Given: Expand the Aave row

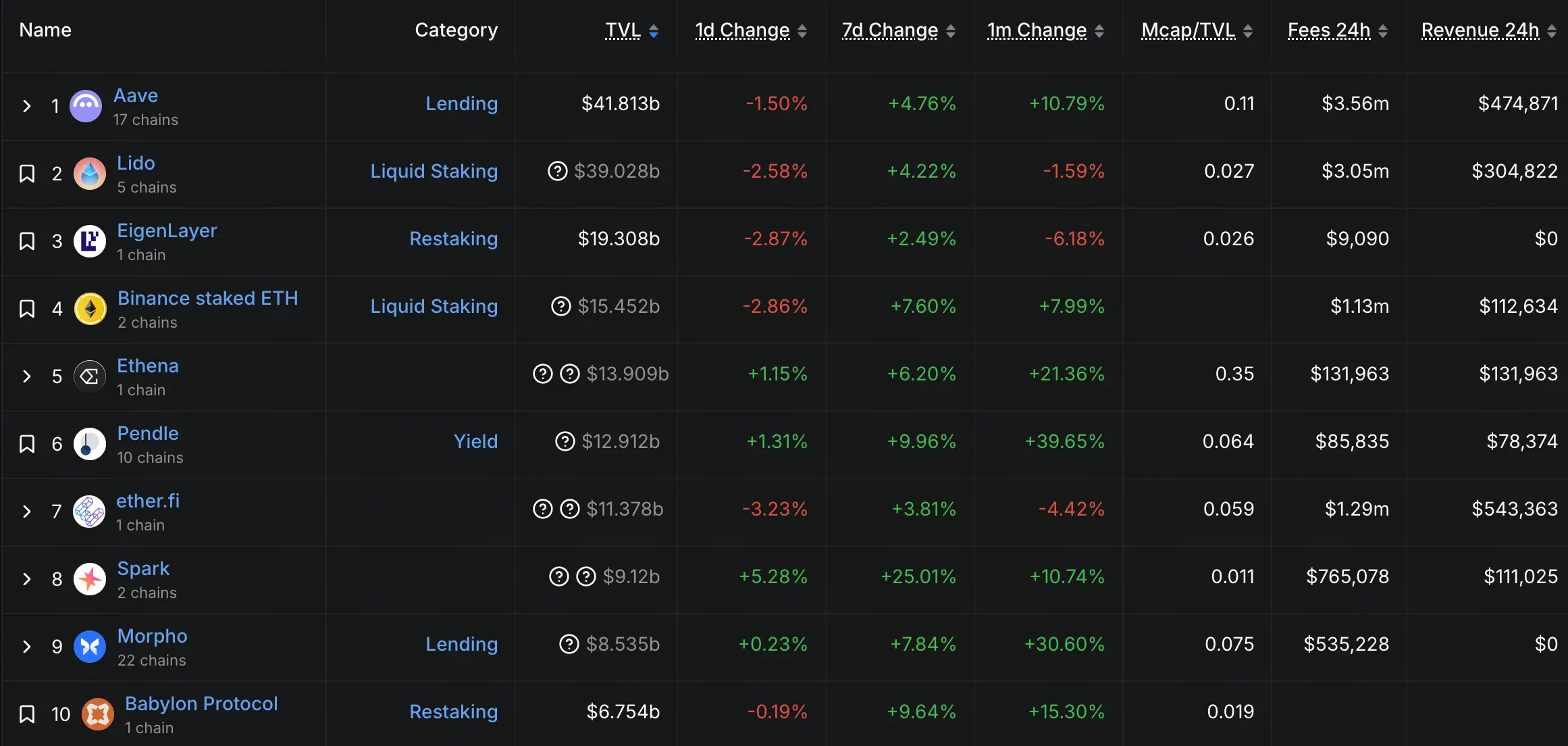Looking at the screenshot, I should pyautogui.click(x=27, y=106).
